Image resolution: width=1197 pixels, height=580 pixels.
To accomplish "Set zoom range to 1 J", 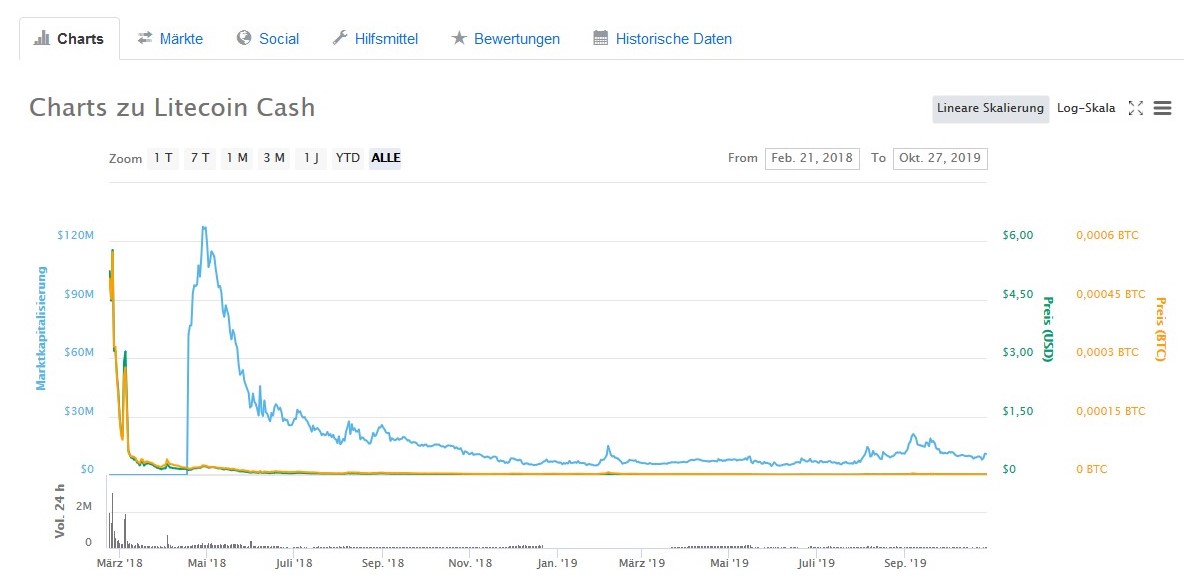I will point(311,159).
